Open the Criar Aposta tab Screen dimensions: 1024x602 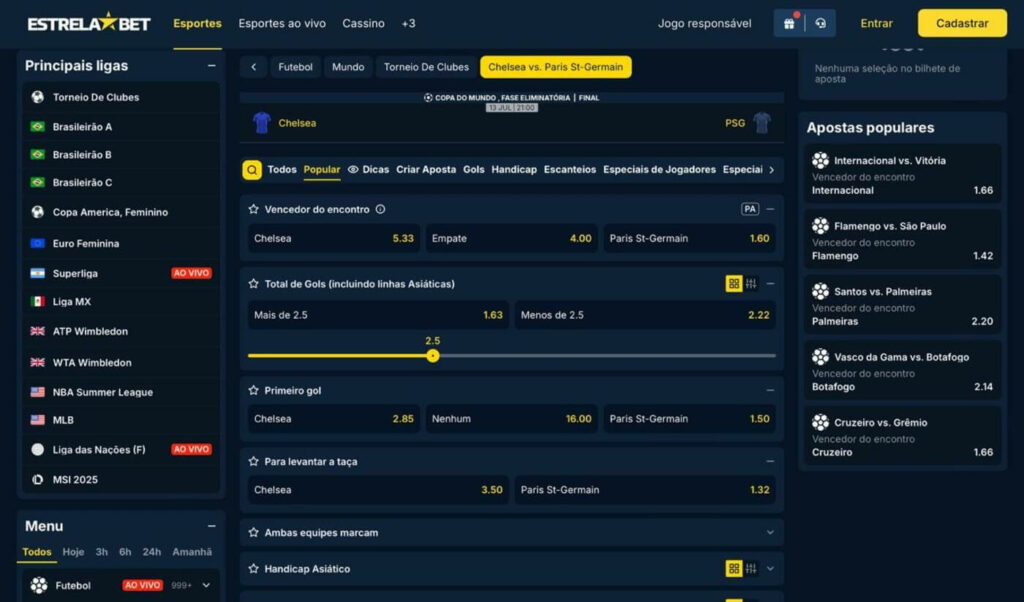point(426,170)
